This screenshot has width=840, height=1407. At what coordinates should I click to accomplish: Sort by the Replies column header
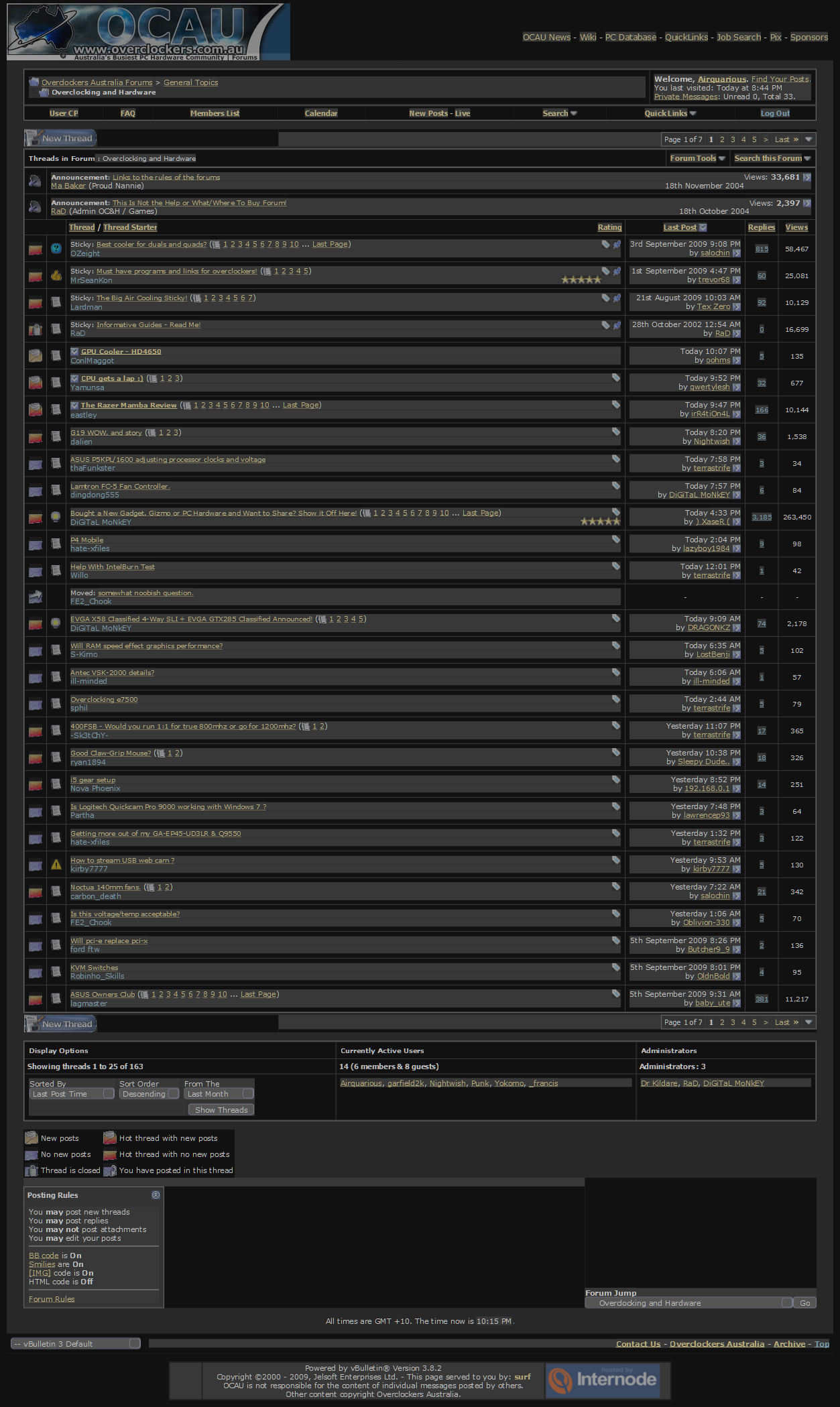click(x=762, y=227)
